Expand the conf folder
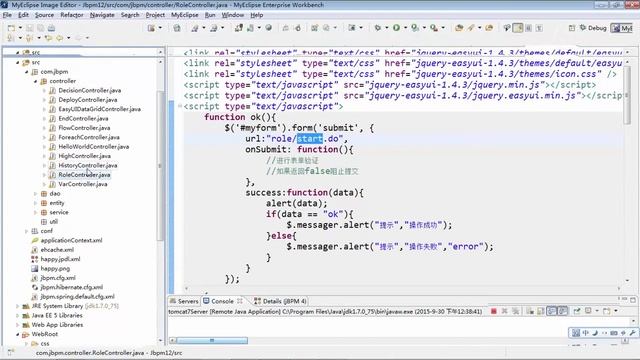640x360 pixels. pyautogui.click(x=27, y=231)
